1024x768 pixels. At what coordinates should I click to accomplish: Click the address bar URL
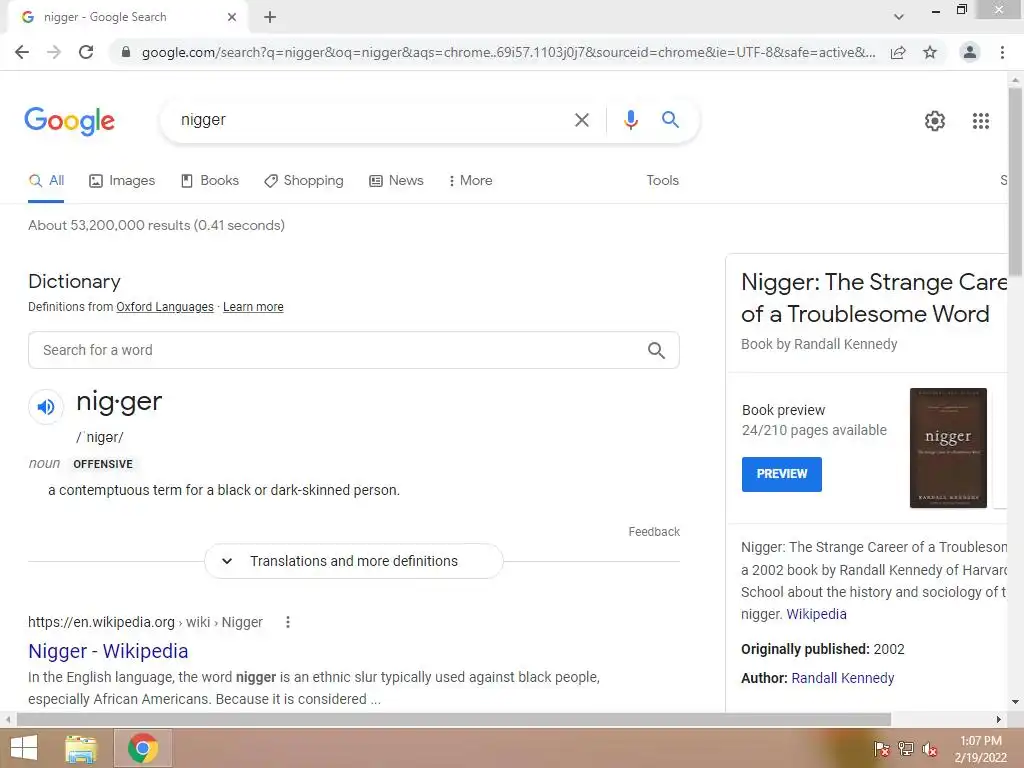click(x=508, y=52)
